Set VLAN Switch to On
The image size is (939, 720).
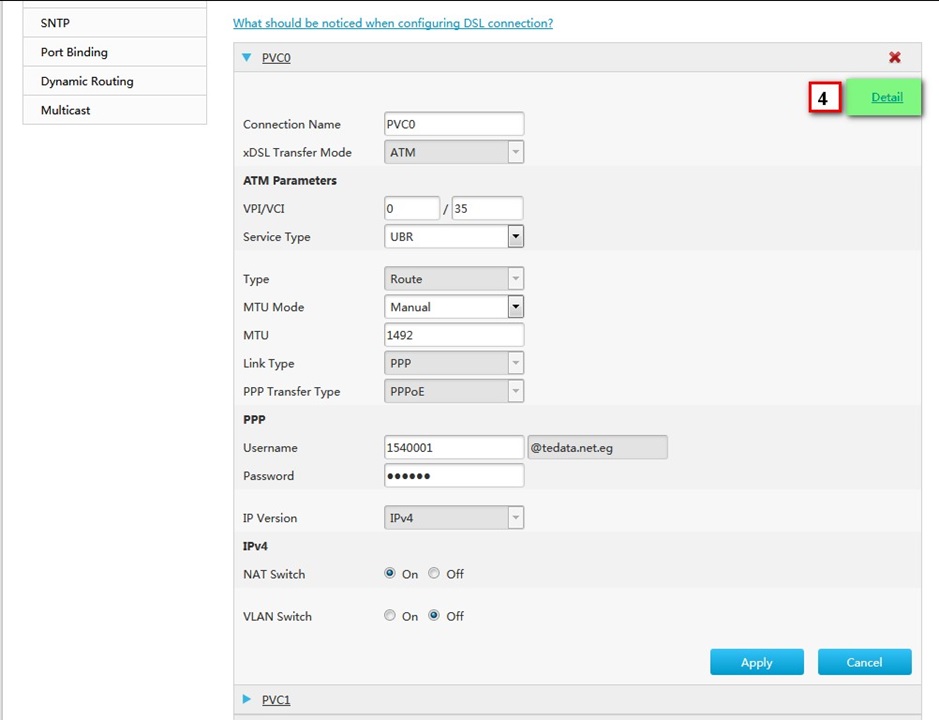click(390, 615)
